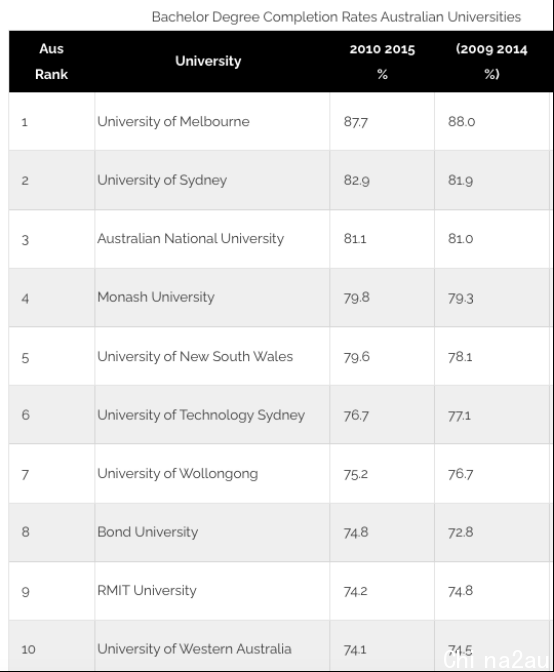Click Australian National University text
Viewport: 554px width, 672px height.
point(190,238)
